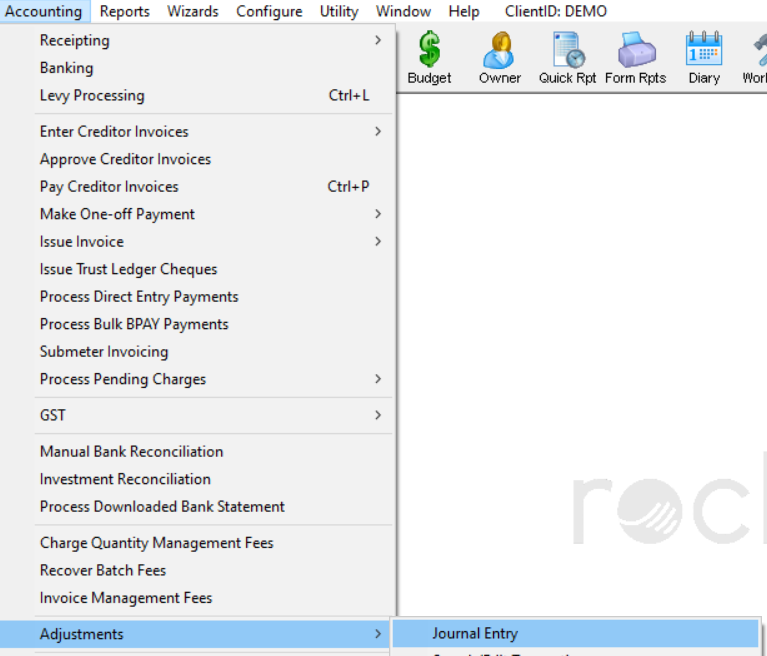Select Process Direct Entry Payments

[x=197, y=296]
